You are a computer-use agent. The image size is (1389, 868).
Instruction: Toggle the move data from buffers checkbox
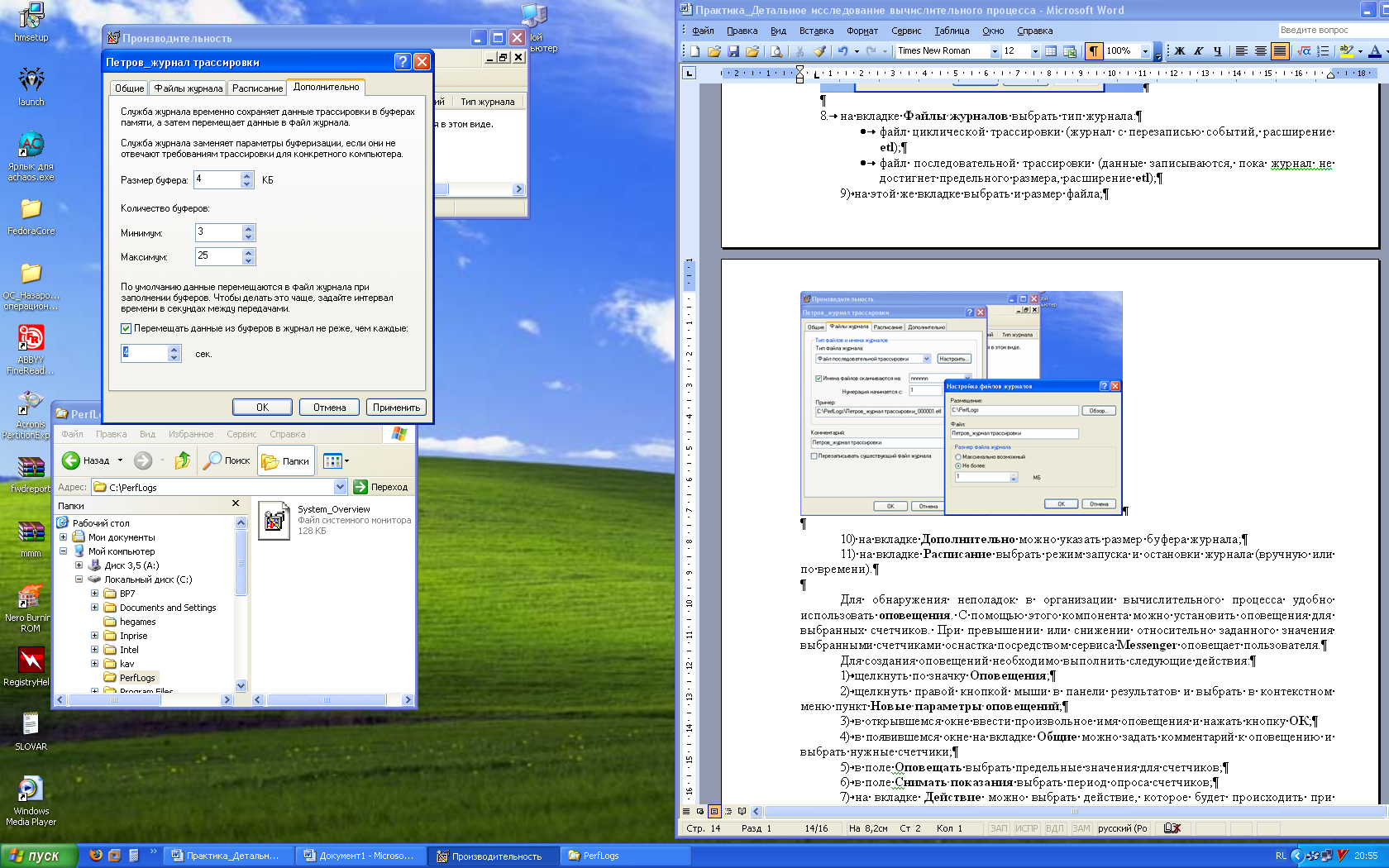[126, 329]
